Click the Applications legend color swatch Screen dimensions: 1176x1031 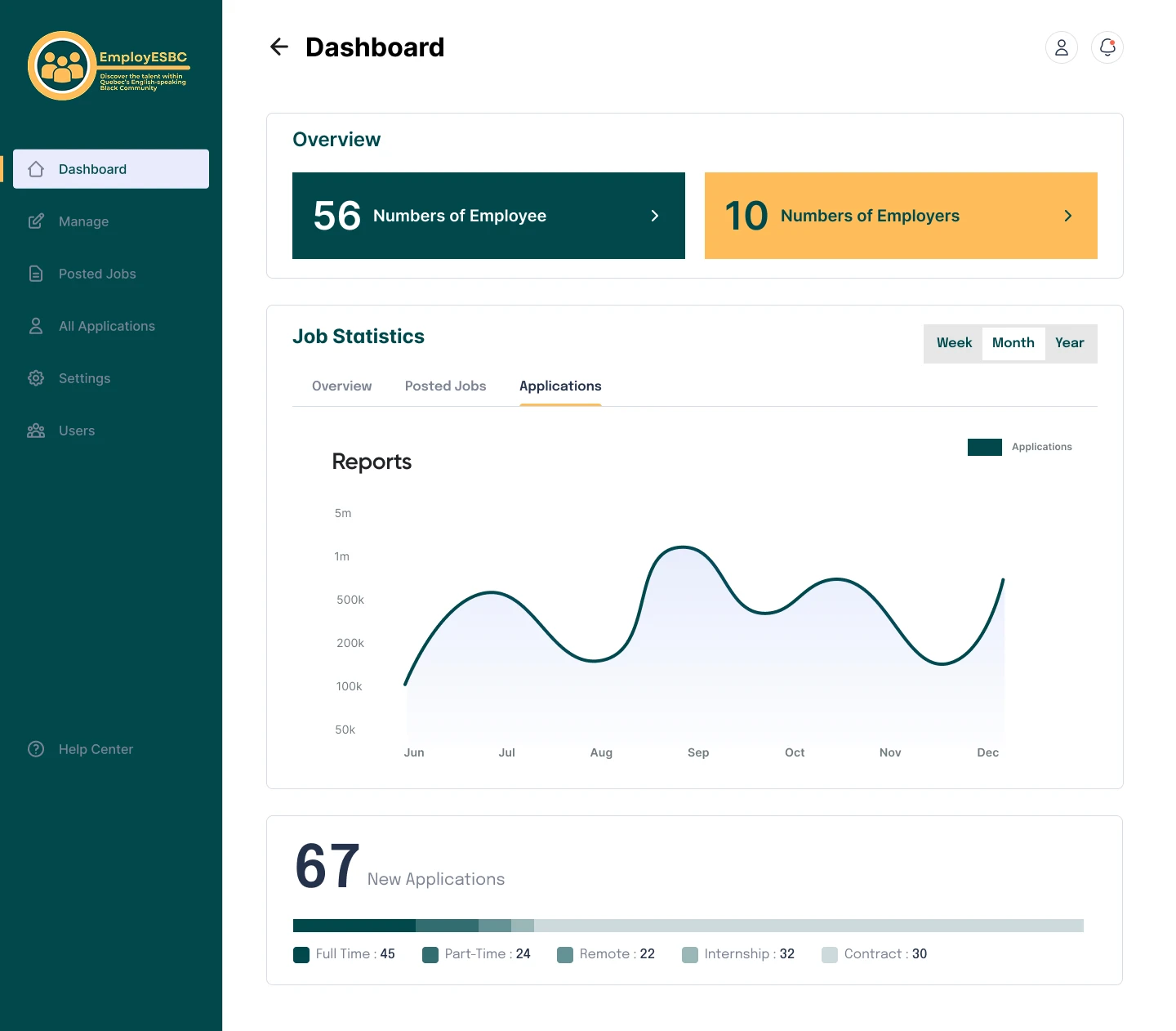coord(984,447)
